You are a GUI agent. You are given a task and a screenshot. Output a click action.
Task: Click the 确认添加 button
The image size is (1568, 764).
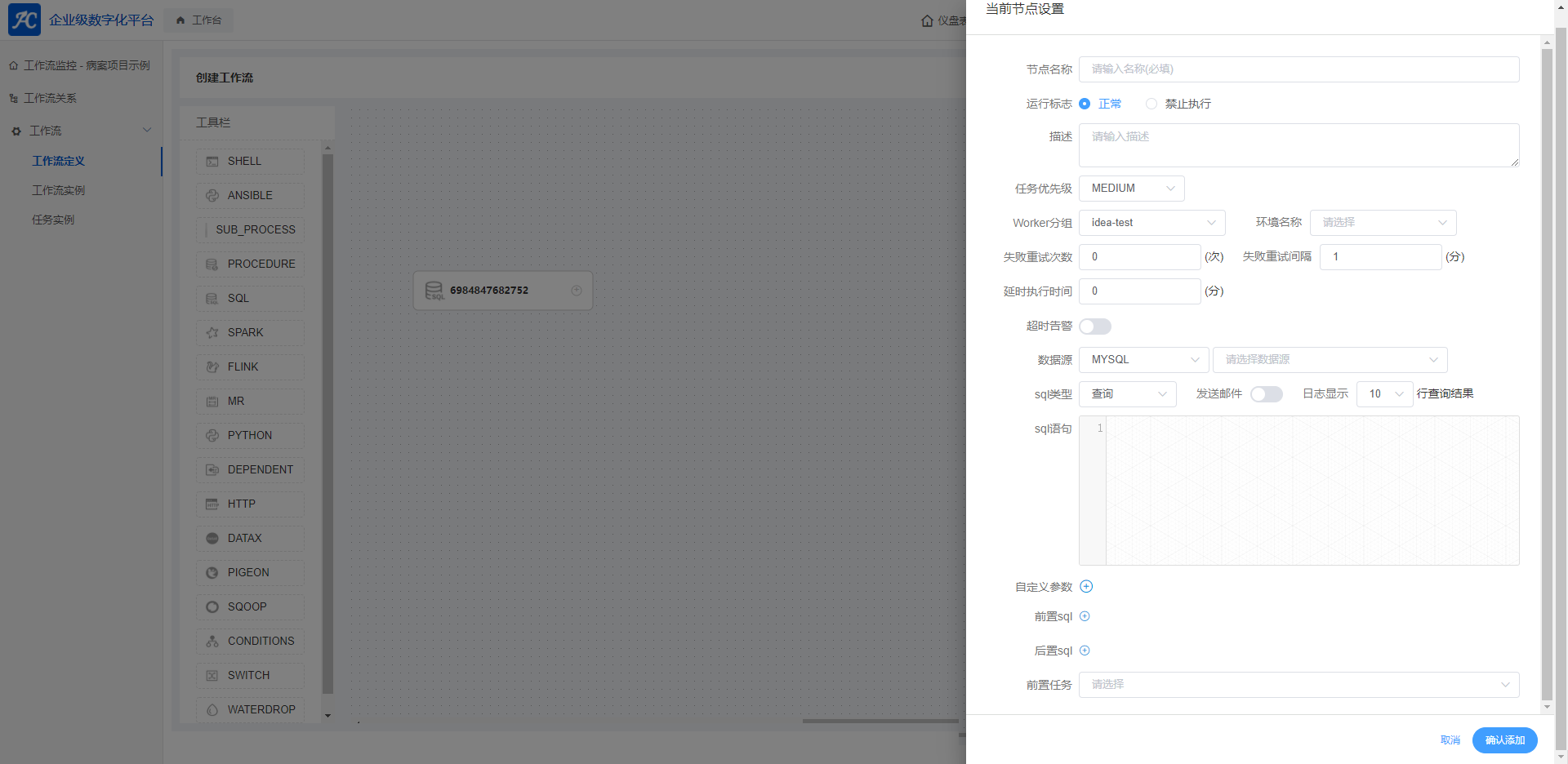point(1504,740)
